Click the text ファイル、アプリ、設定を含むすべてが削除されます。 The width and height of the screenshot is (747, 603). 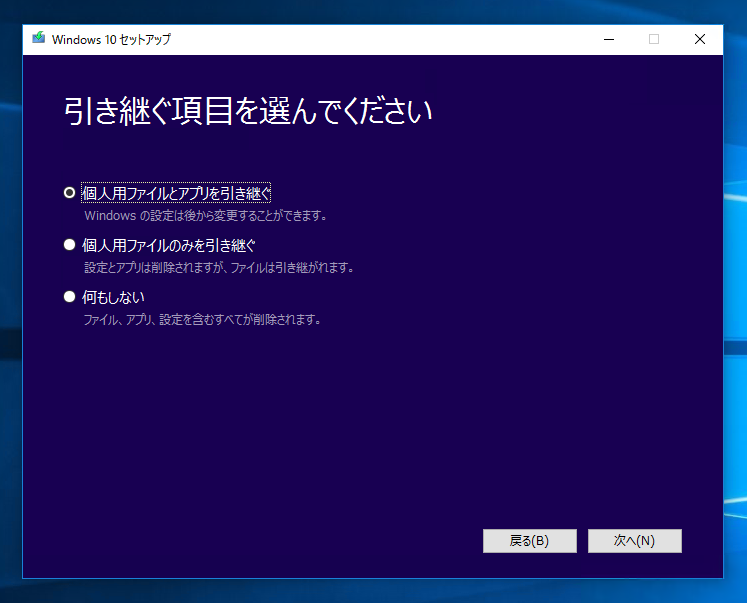(202, 320)
